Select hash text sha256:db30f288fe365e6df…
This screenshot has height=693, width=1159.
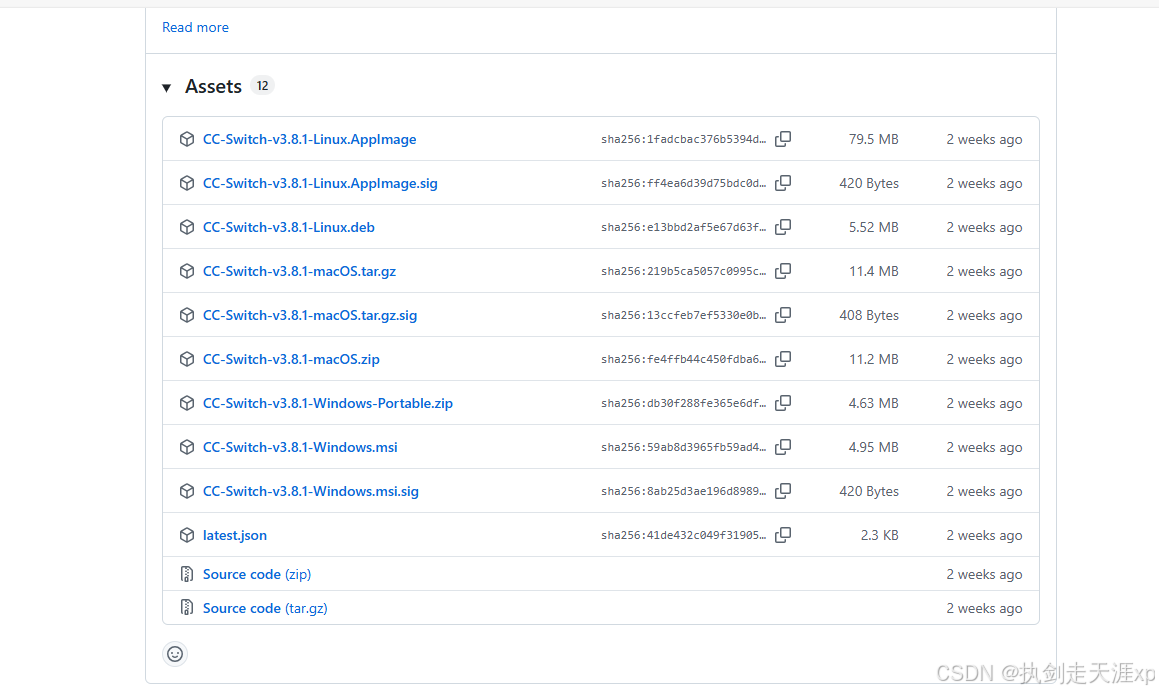point(684,403)
